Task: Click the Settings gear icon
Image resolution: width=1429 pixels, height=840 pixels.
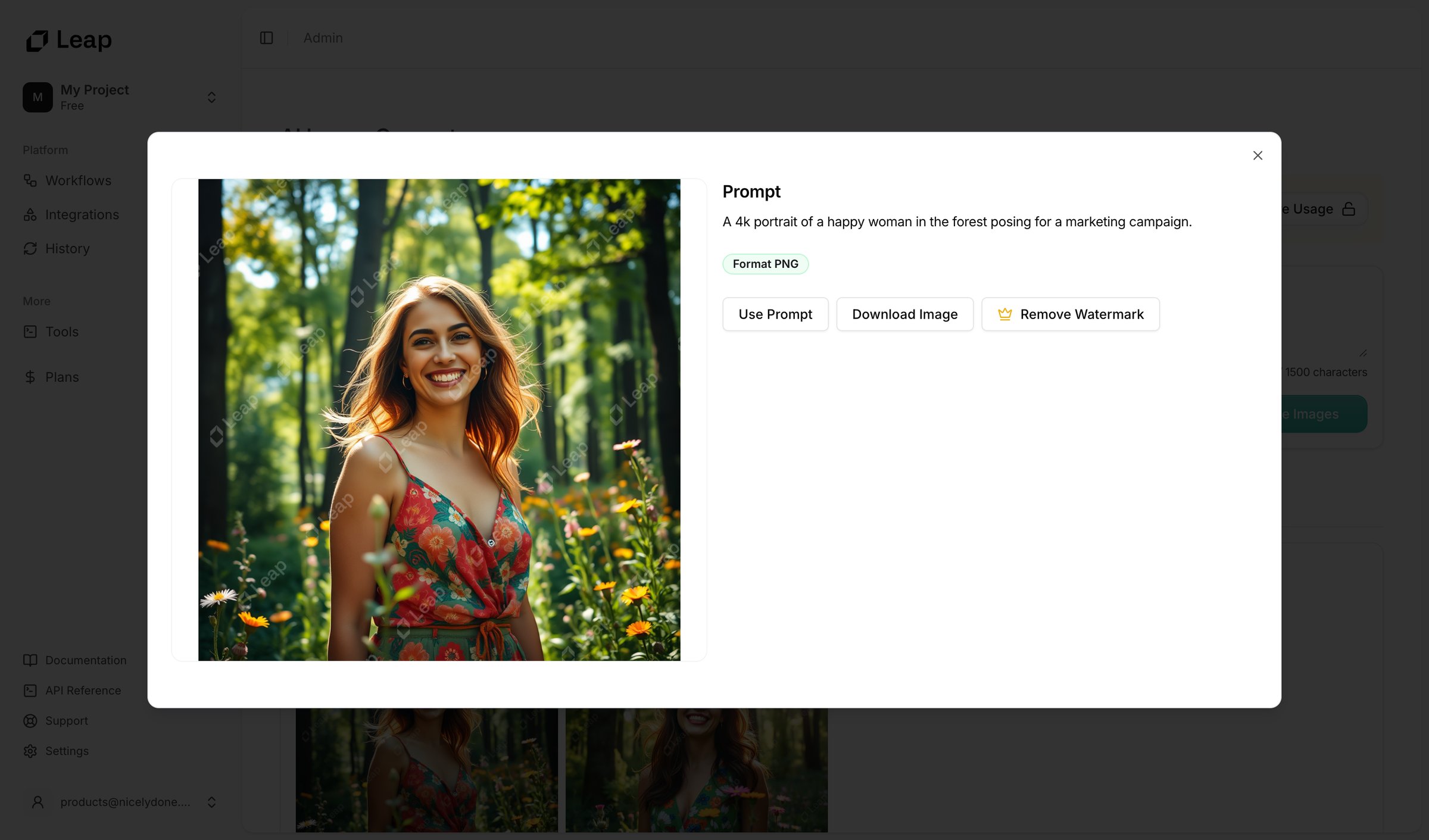Action: tap(30, 751)
